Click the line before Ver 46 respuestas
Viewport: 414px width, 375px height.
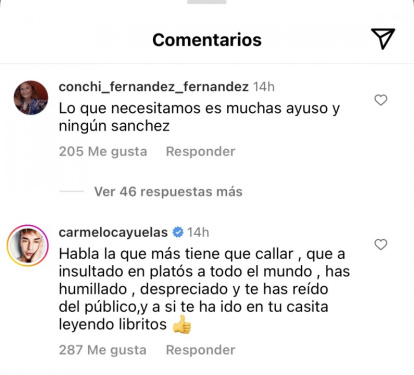point(71,191)
